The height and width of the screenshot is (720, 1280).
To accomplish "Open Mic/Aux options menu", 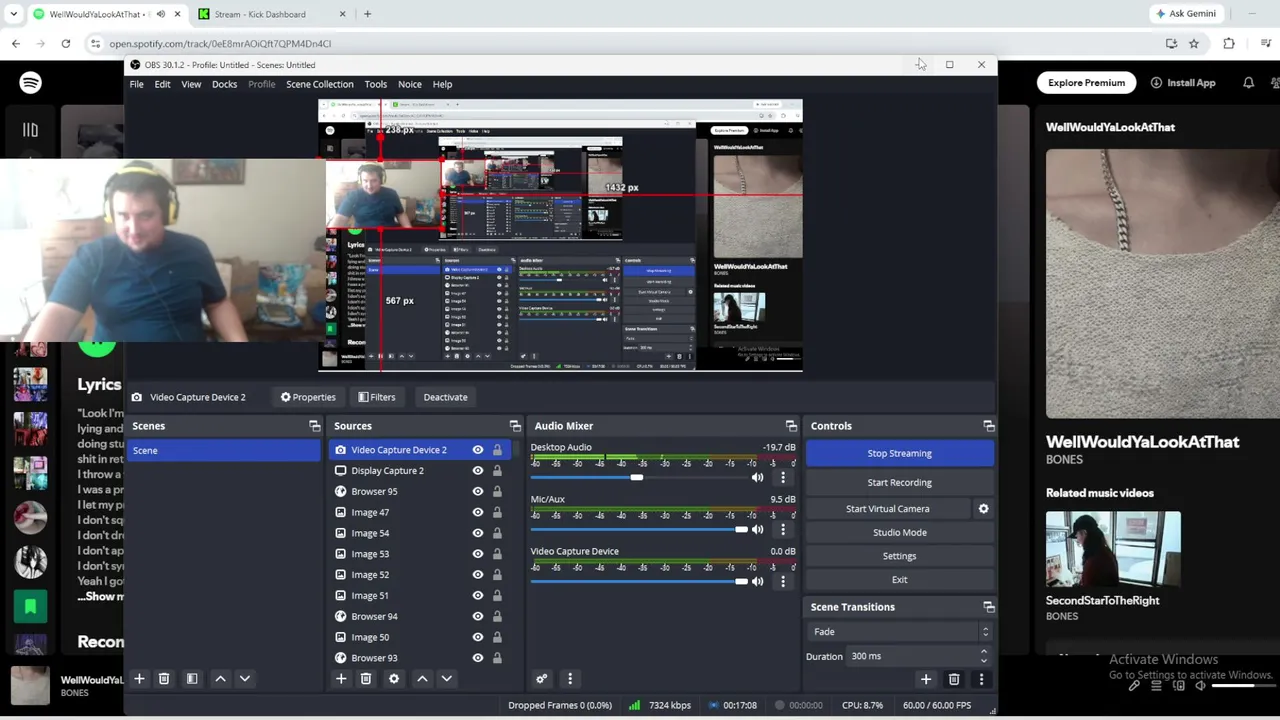I will click(x=783, y=530).
